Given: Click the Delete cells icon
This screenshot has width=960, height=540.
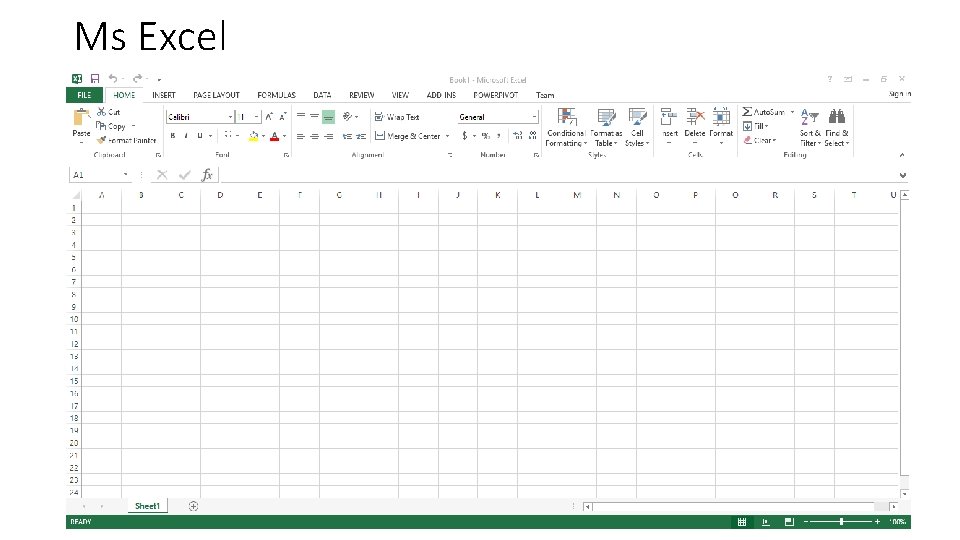Looking at the screenshot, I should [695, 116].
